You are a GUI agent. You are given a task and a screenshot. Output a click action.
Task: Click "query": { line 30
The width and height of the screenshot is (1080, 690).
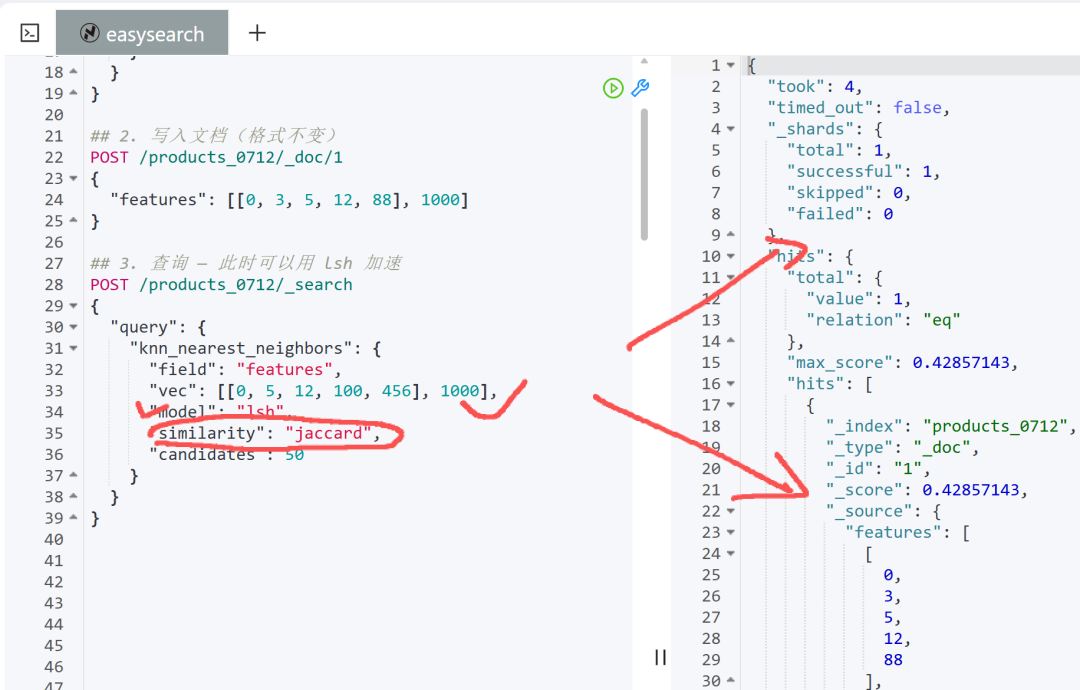158,327
